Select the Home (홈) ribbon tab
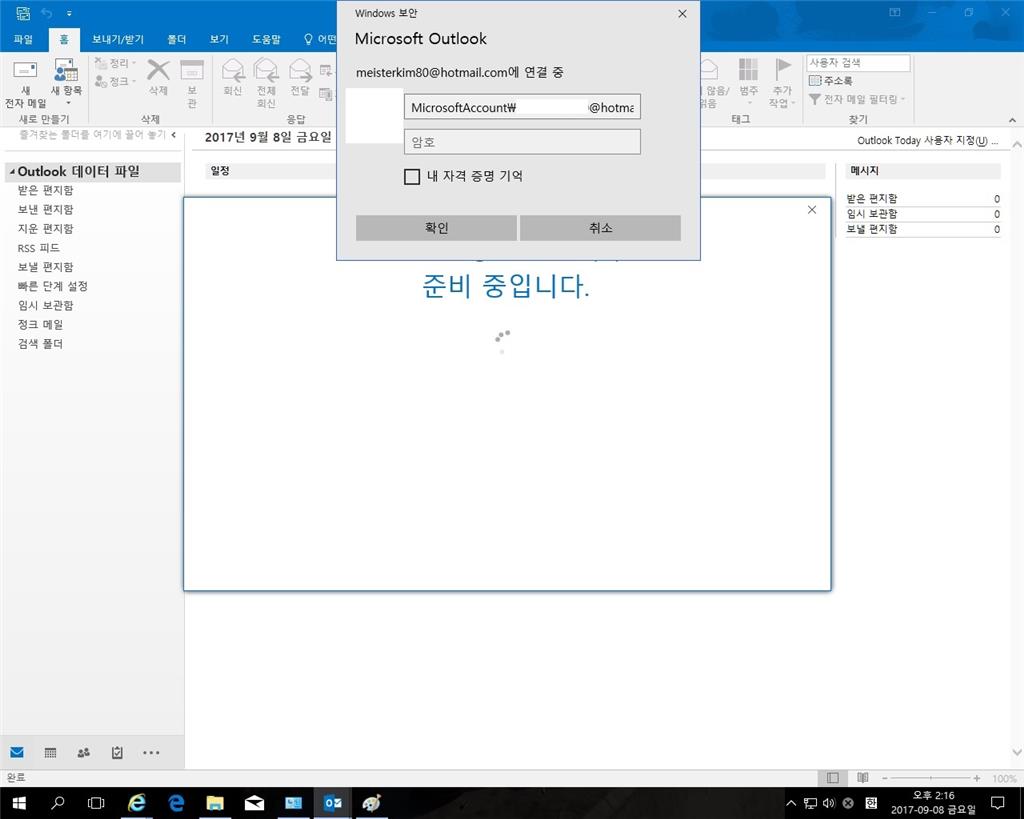Viewport: 1024px width, 819px height. [x=64, y=39]
